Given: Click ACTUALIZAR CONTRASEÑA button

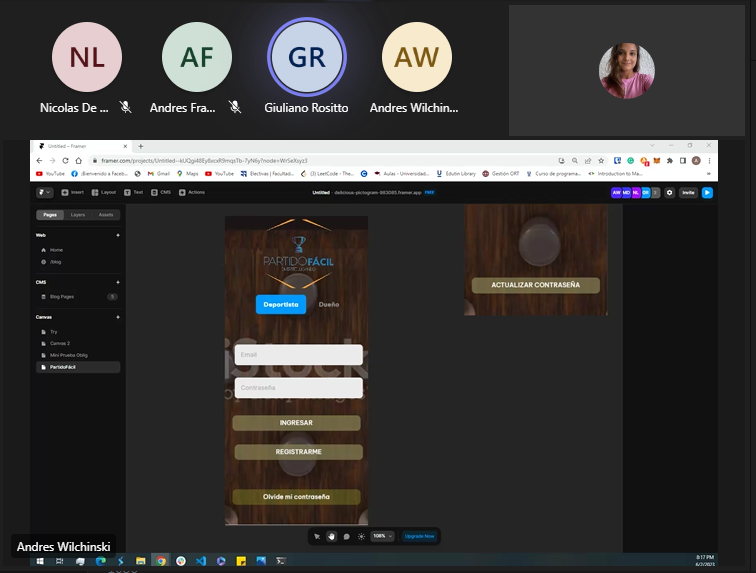Looking at the screenshot, I should pyautogui.click(x=536, y=285).
